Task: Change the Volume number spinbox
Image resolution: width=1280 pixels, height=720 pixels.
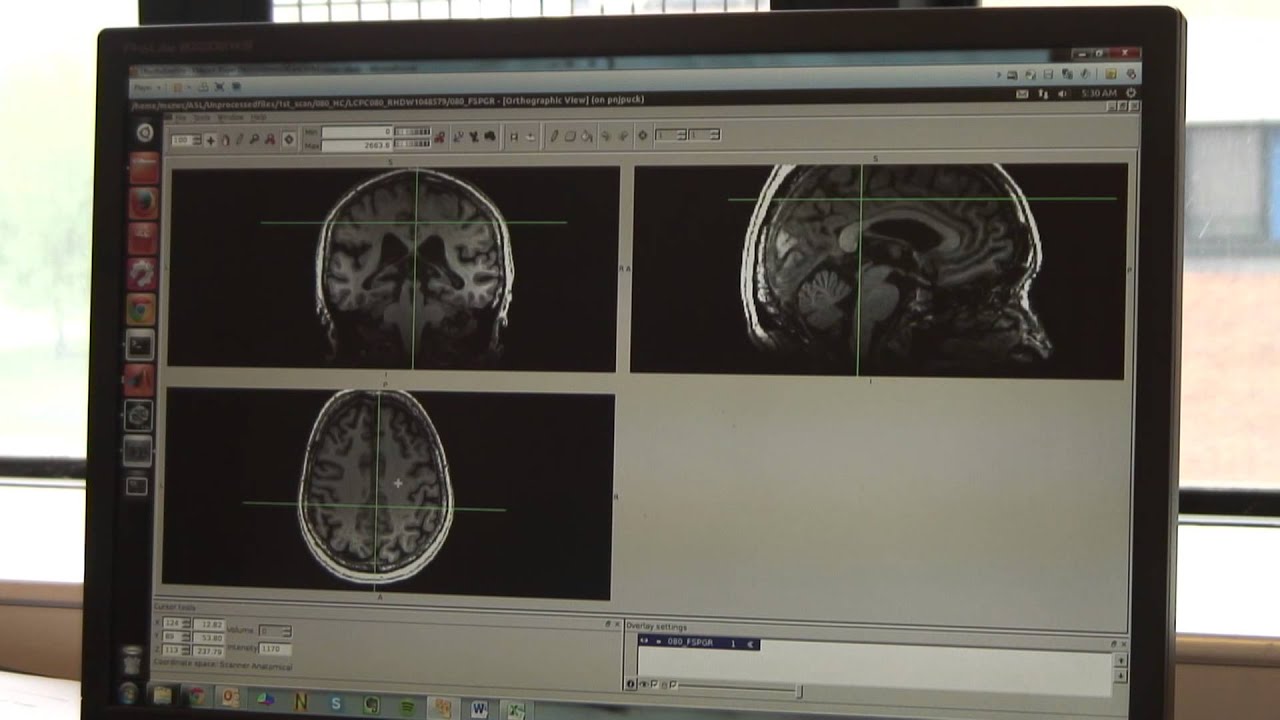Action: 275,631
